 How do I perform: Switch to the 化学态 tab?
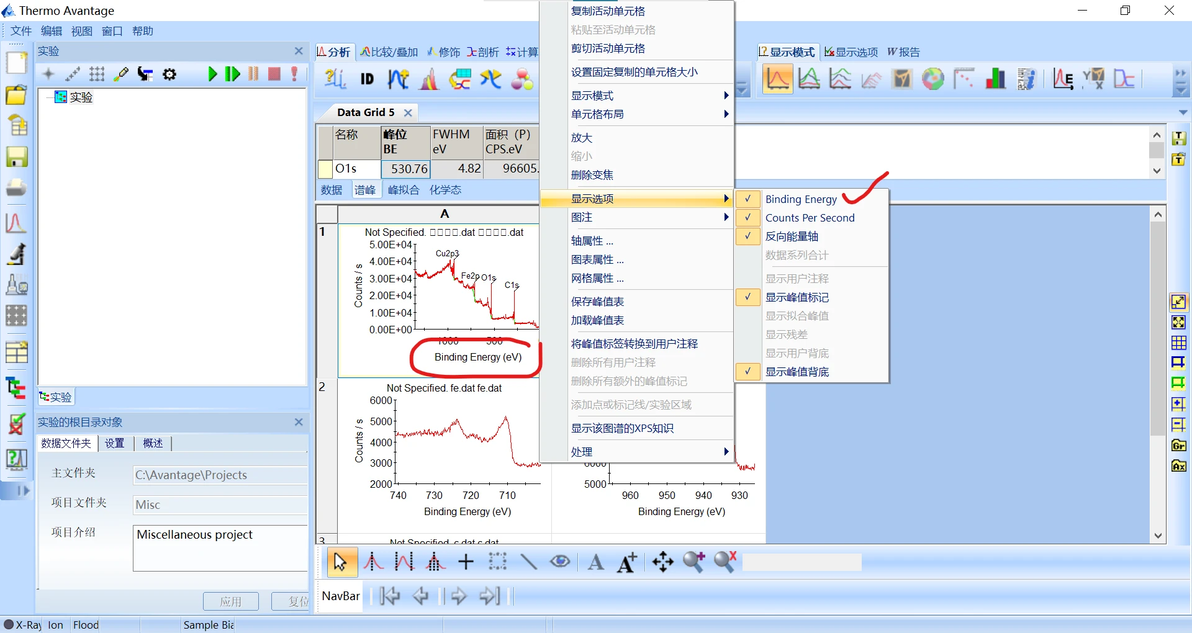pos(445,190)
